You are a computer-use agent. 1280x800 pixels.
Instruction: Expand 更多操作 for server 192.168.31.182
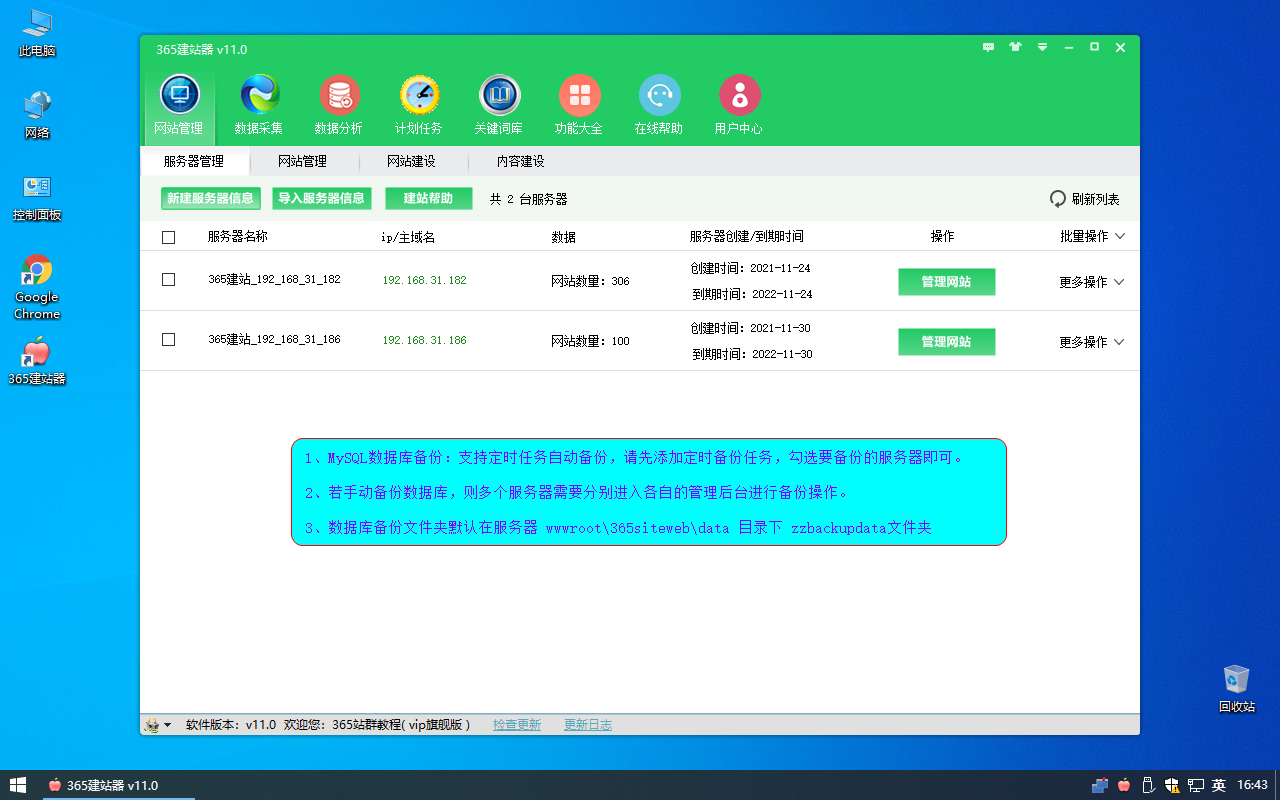click(x=1092, y=282)
